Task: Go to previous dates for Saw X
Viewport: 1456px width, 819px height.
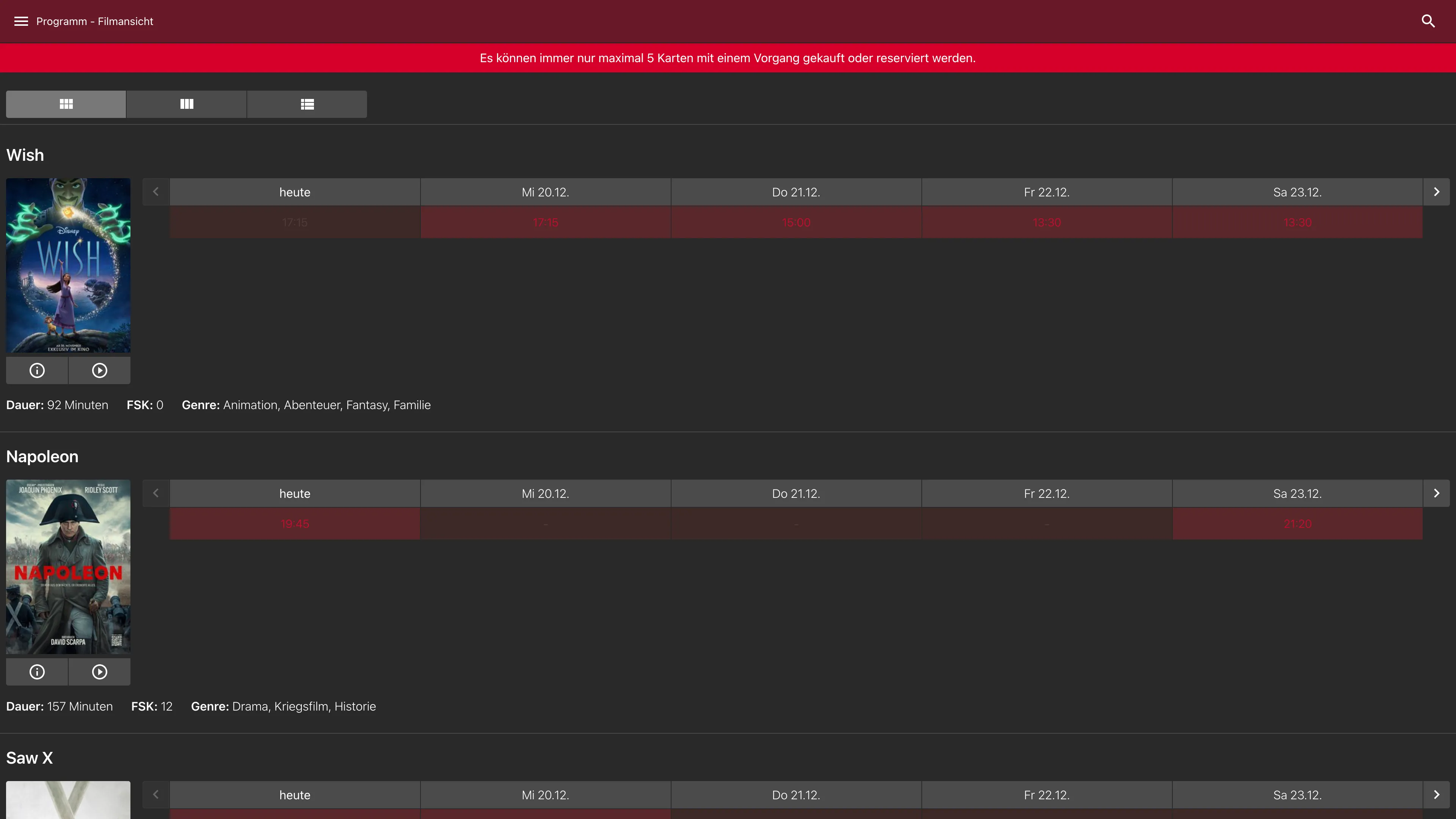Action: [x=156, y=795]
